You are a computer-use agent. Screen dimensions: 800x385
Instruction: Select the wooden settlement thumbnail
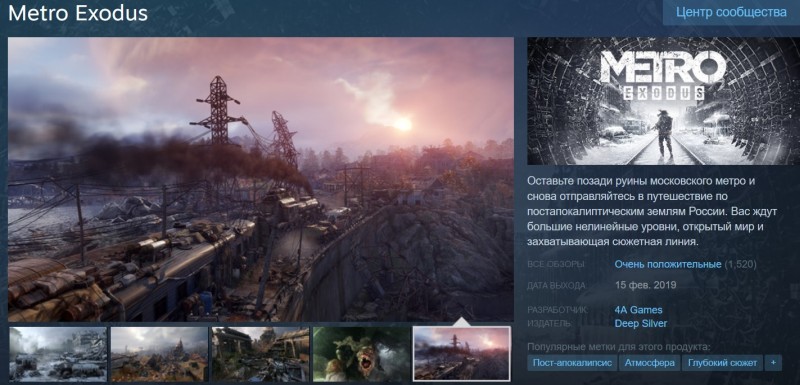260,354
